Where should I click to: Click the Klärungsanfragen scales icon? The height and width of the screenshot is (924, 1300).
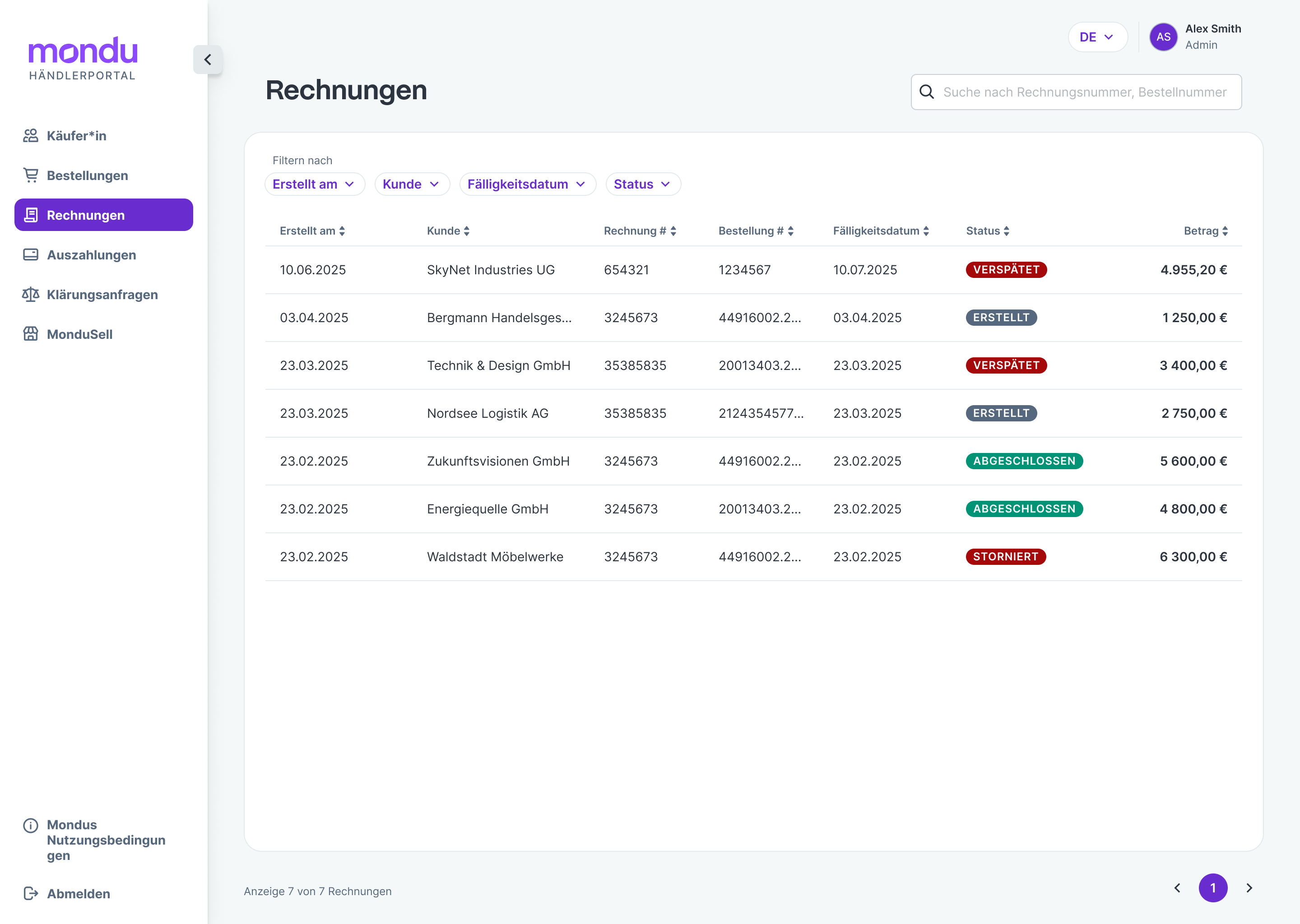[31, 294]
